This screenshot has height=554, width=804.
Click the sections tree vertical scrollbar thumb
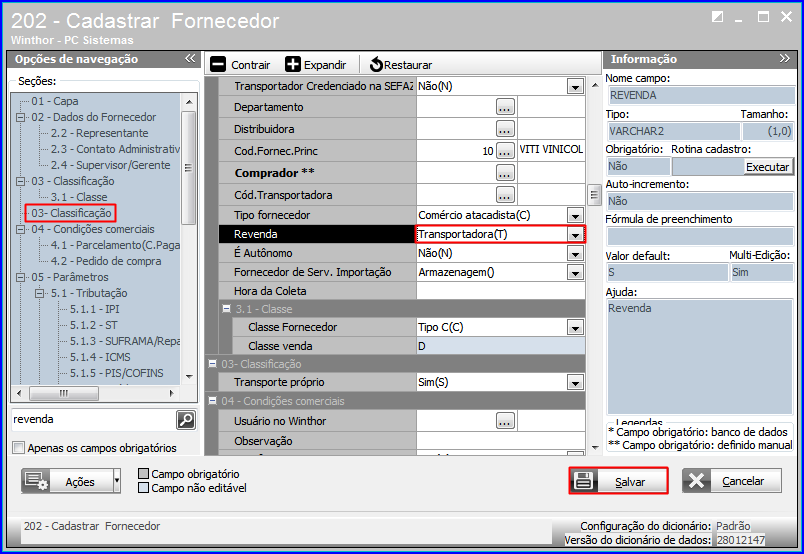click(x=188, y=167)
